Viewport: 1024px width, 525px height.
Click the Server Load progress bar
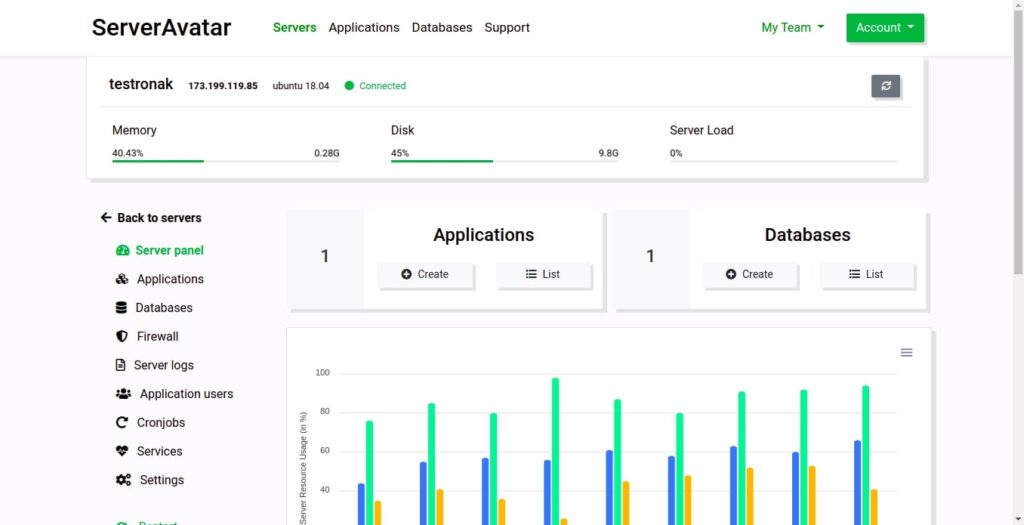tap(783, 161)
